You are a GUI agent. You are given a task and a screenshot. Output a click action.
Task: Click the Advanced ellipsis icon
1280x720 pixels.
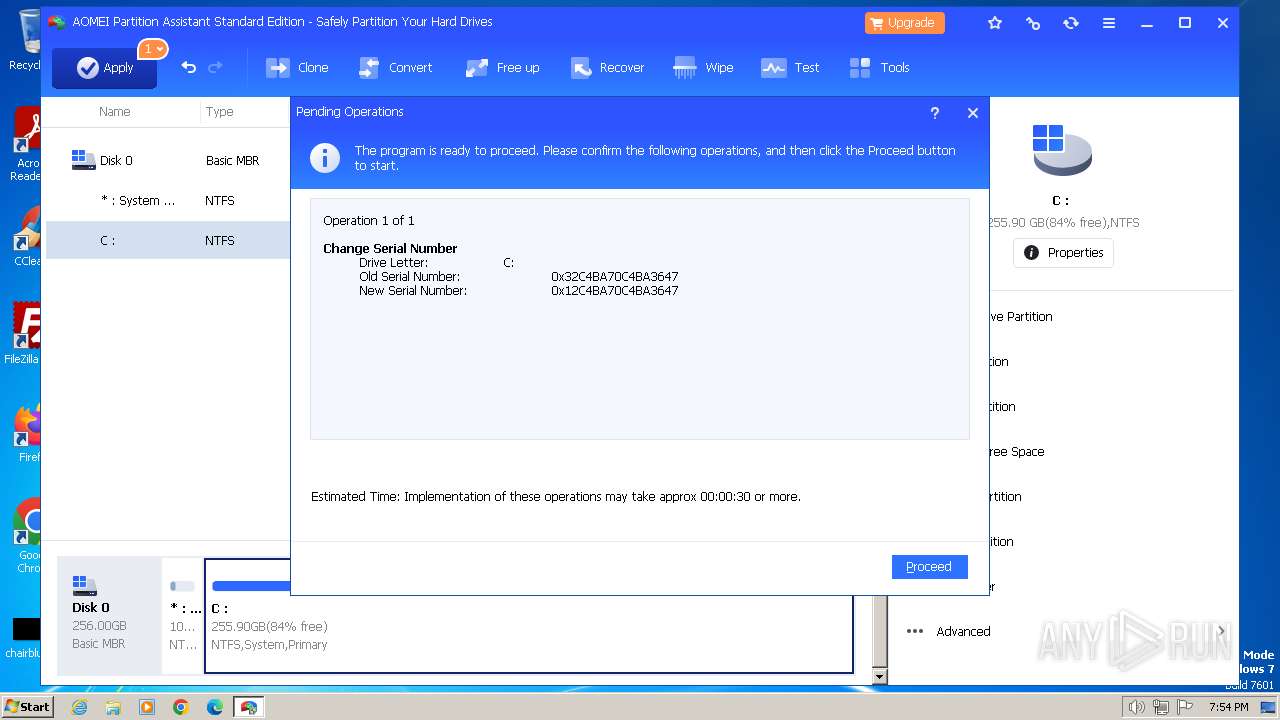[915, 631]
